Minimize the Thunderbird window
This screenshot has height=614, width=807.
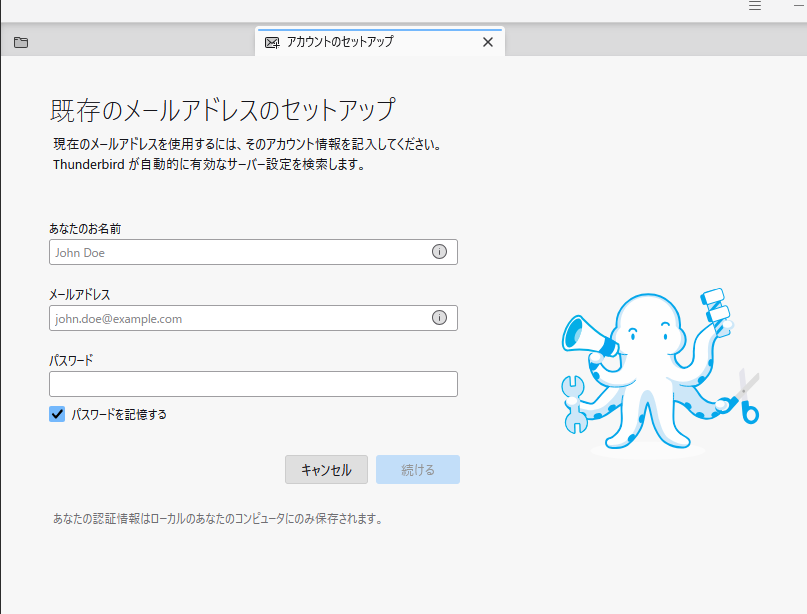coord(798,6)
